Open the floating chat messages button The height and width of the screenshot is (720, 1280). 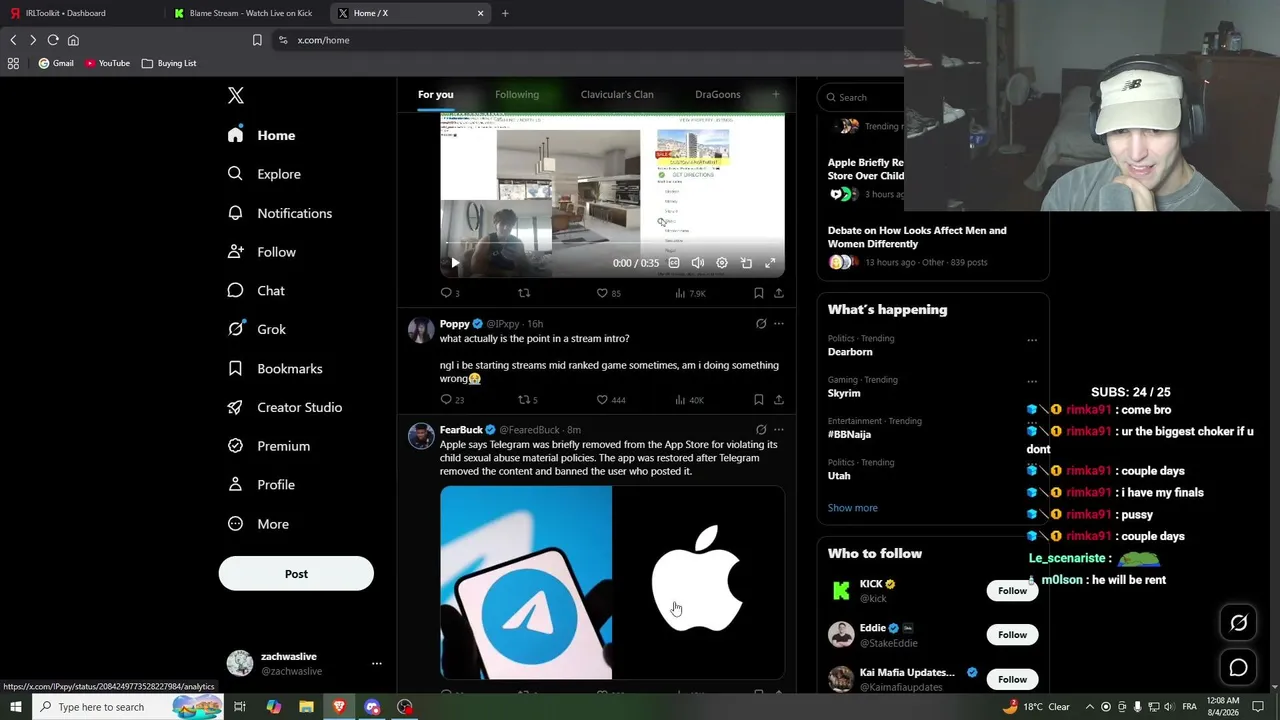click(1238, 667)
